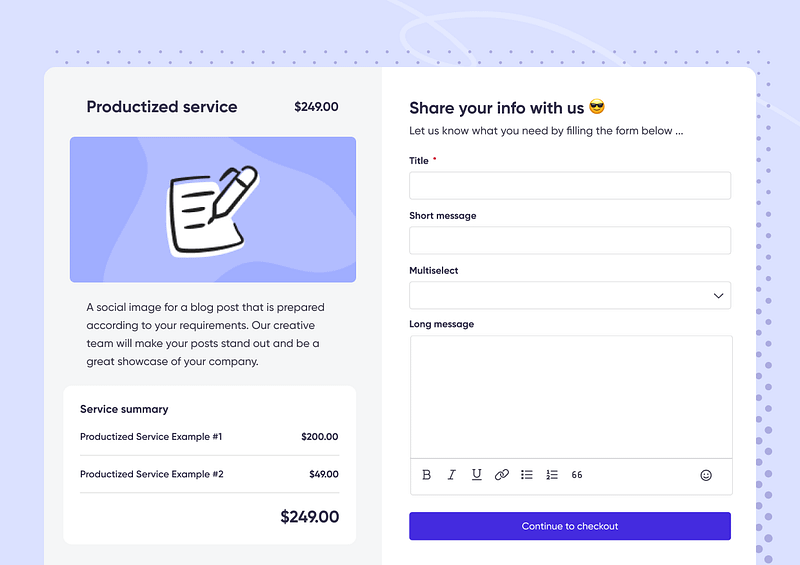
Task: Click the notepad and pen product image
Action: pyautogui.click(x=213, y=210)
